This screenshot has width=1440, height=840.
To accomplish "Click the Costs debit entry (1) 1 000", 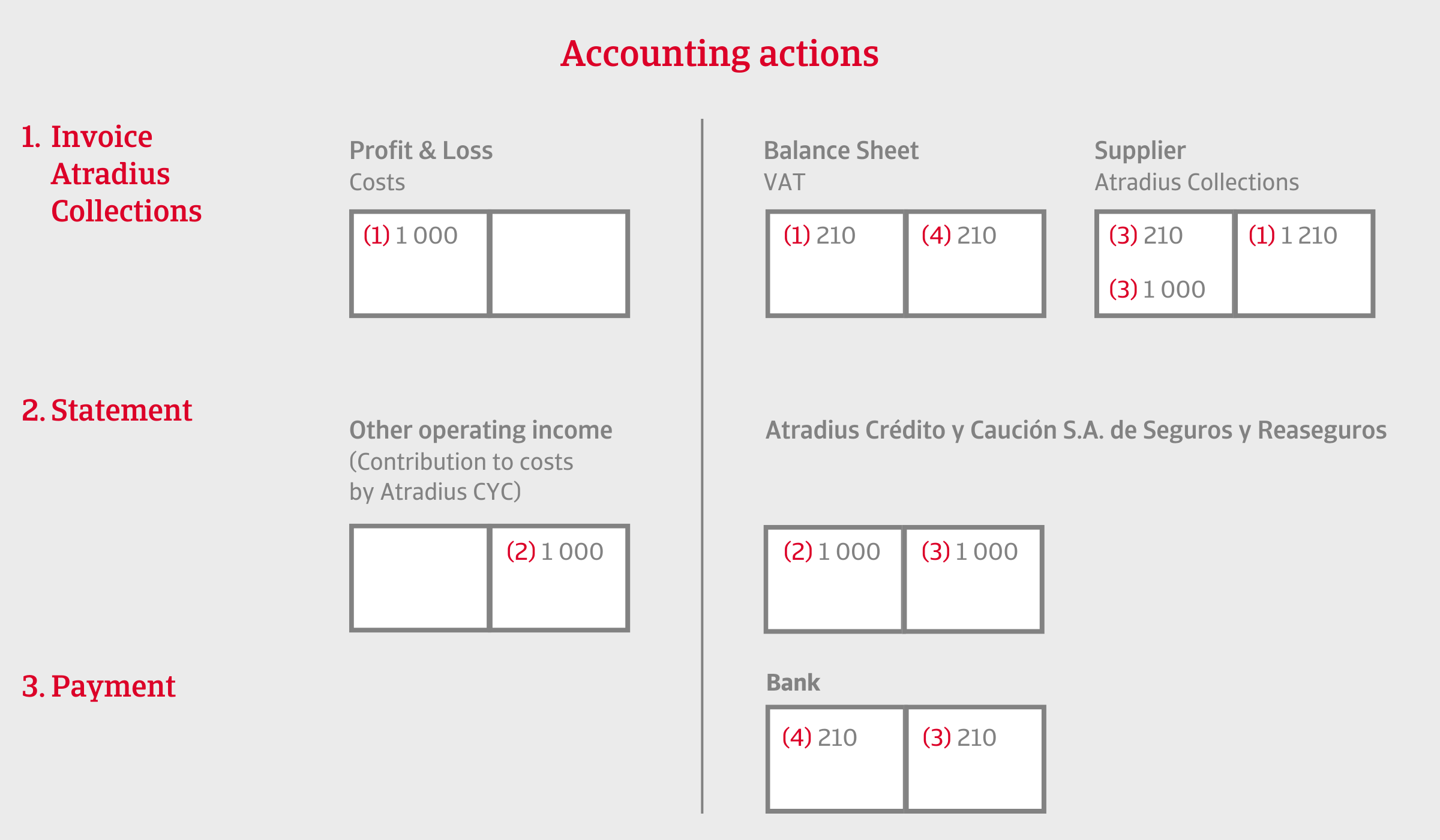I will point(410,235).
